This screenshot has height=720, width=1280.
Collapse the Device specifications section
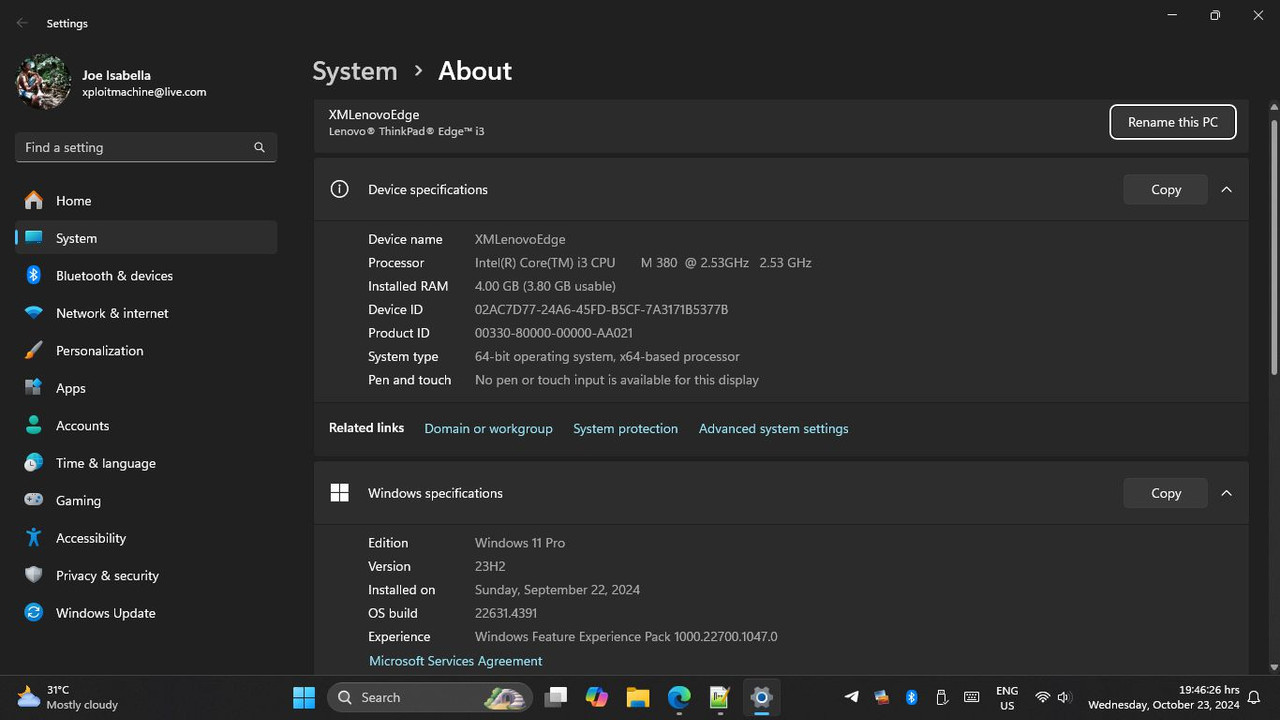click(1226, 190)
